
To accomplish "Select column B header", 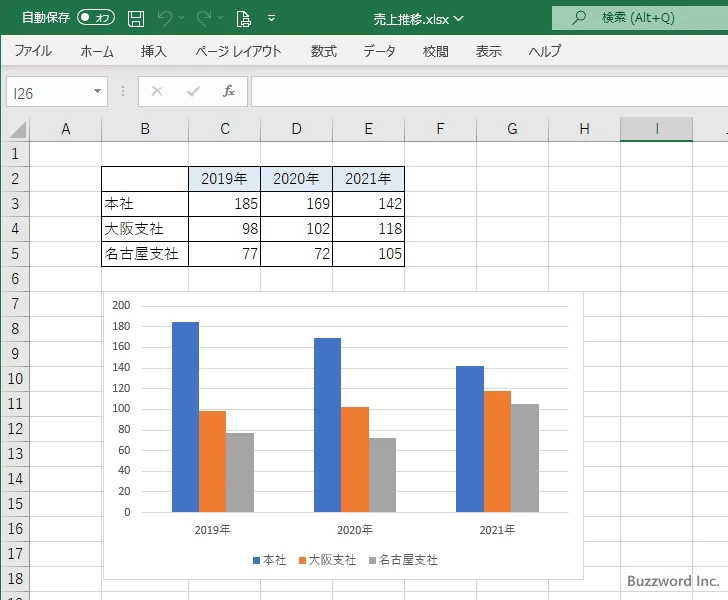I will click(x=145, y=129).
